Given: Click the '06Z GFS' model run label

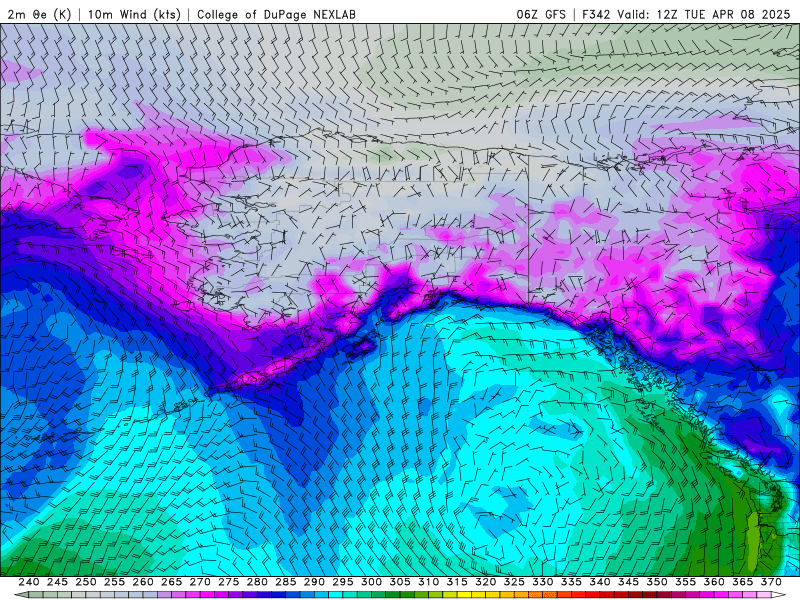Looking at the screenshot, I should [x=541, y=15].
